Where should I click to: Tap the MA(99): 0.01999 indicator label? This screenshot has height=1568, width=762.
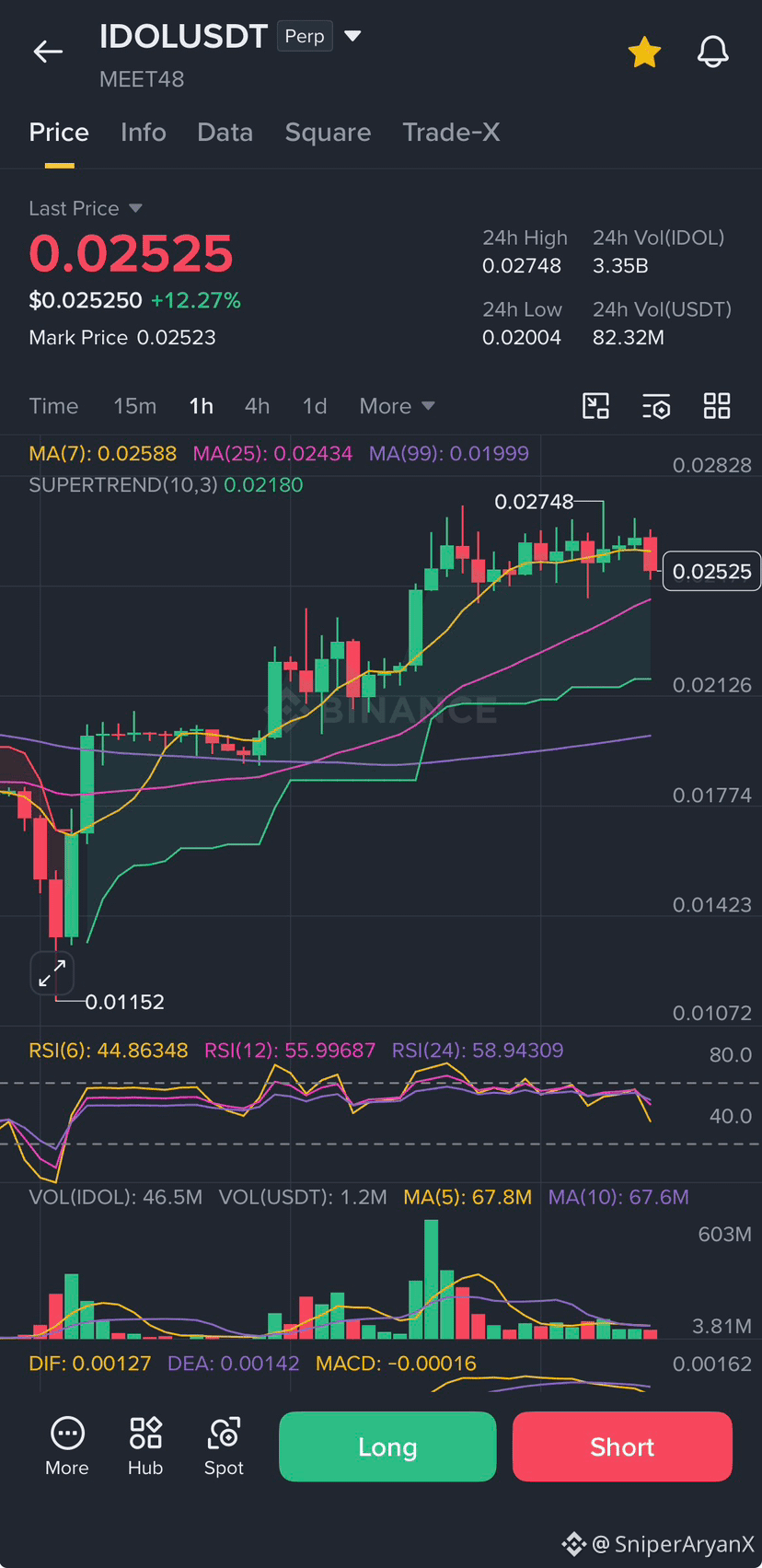(449, 453)
